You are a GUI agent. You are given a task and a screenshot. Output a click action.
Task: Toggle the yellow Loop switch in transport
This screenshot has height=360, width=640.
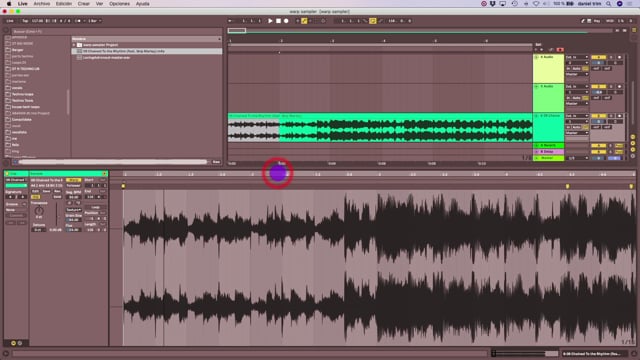[x=373, y=21]
